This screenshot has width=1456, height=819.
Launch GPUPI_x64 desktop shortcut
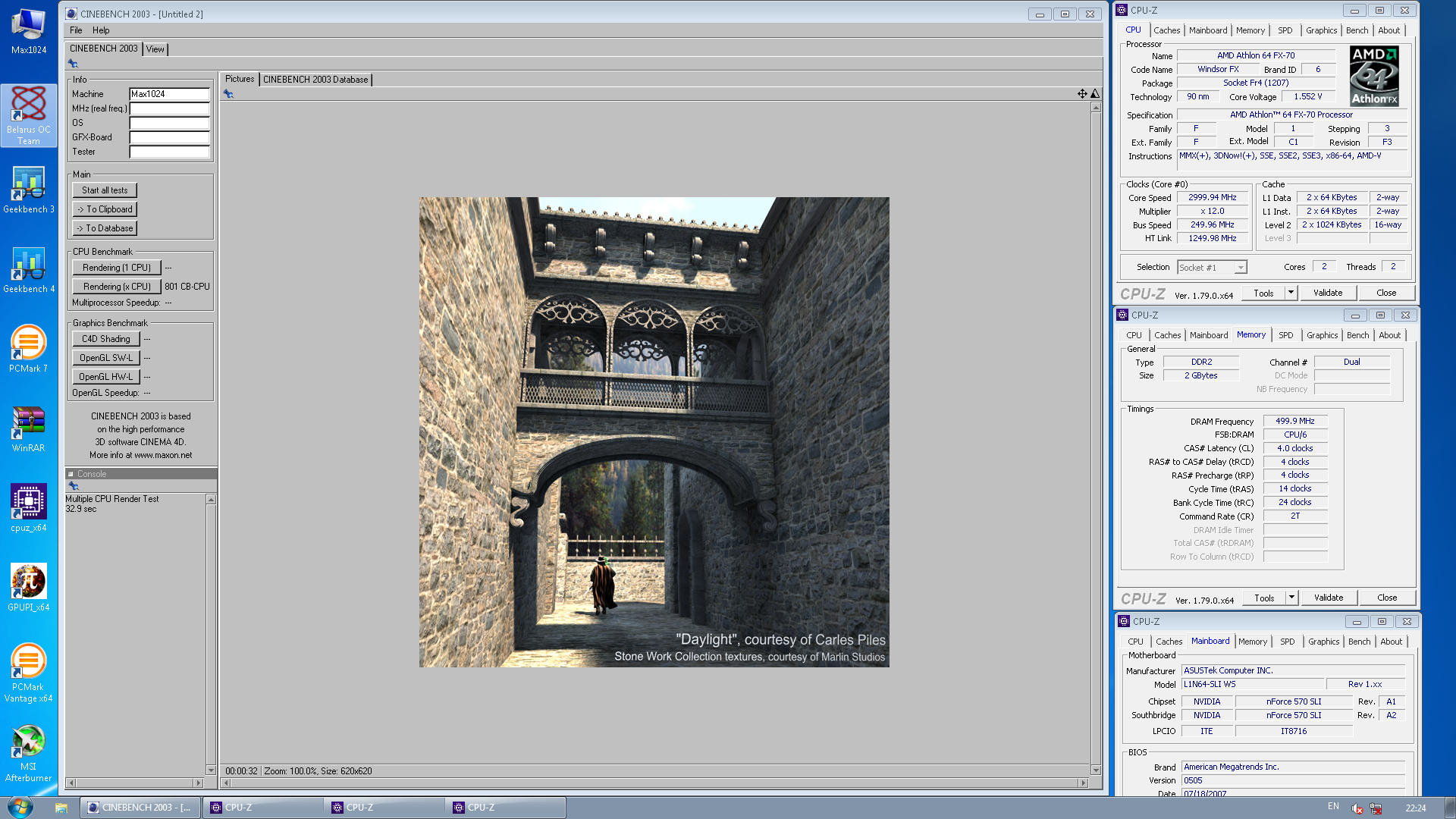(29, 588)
